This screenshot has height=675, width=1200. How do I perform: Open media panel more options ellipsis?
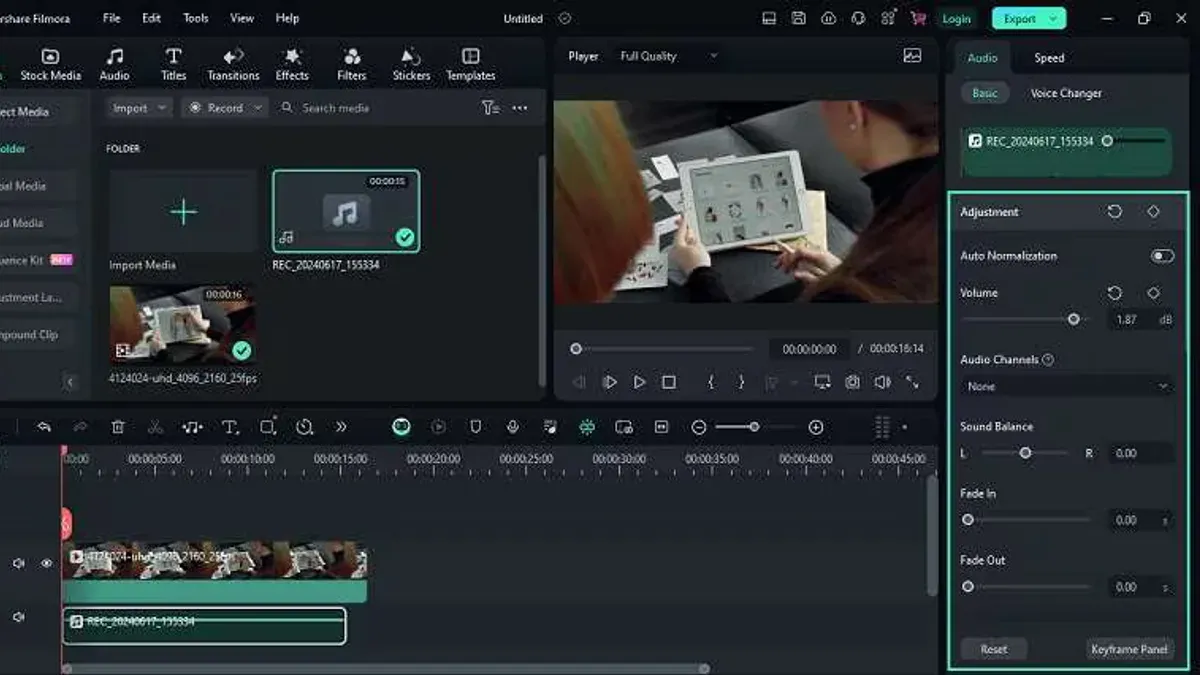(520, 108)
